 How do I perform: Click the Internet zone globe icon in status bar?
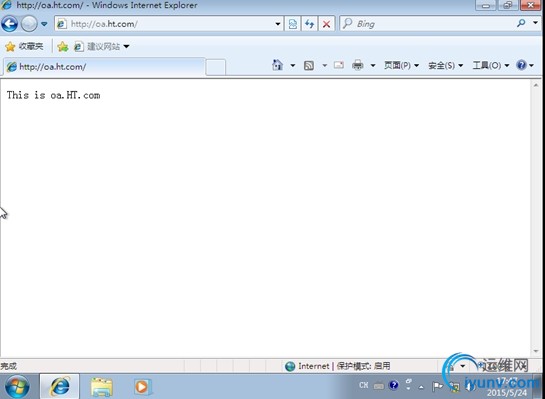tap(290, 366)
